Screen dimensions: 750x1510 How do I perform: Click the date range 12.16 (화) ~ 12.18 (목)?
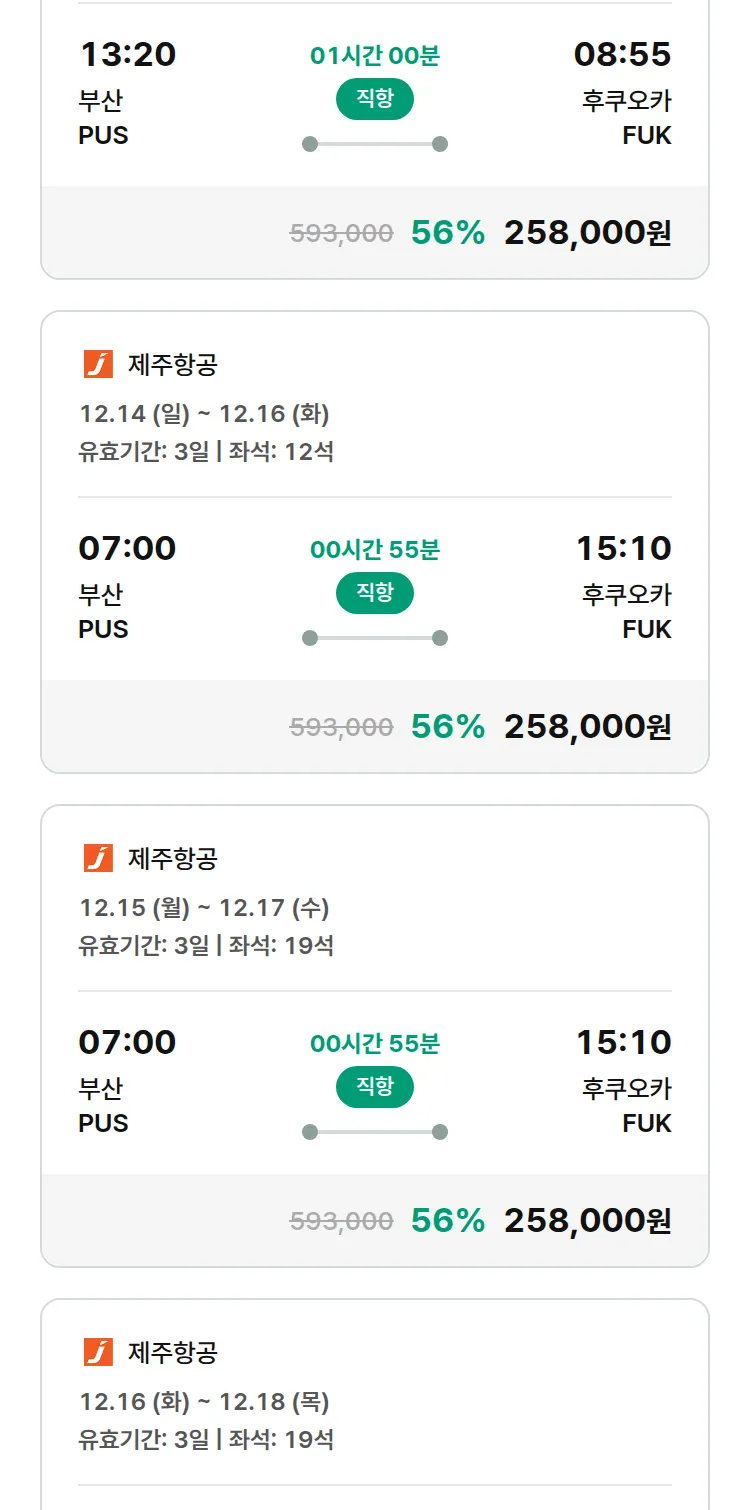click(x=204, y=1402)
